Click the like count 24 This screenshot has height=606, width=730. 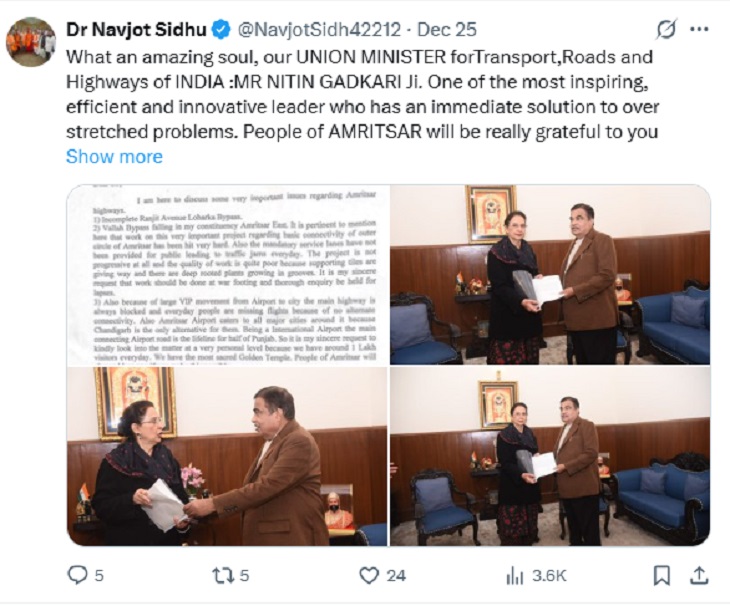[396, 575]
